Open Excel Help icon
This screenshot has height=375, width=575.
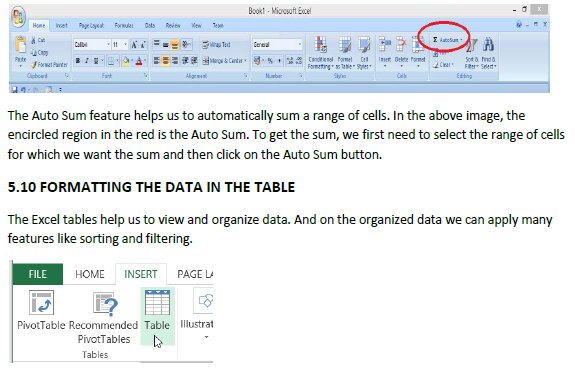(519, 25)
